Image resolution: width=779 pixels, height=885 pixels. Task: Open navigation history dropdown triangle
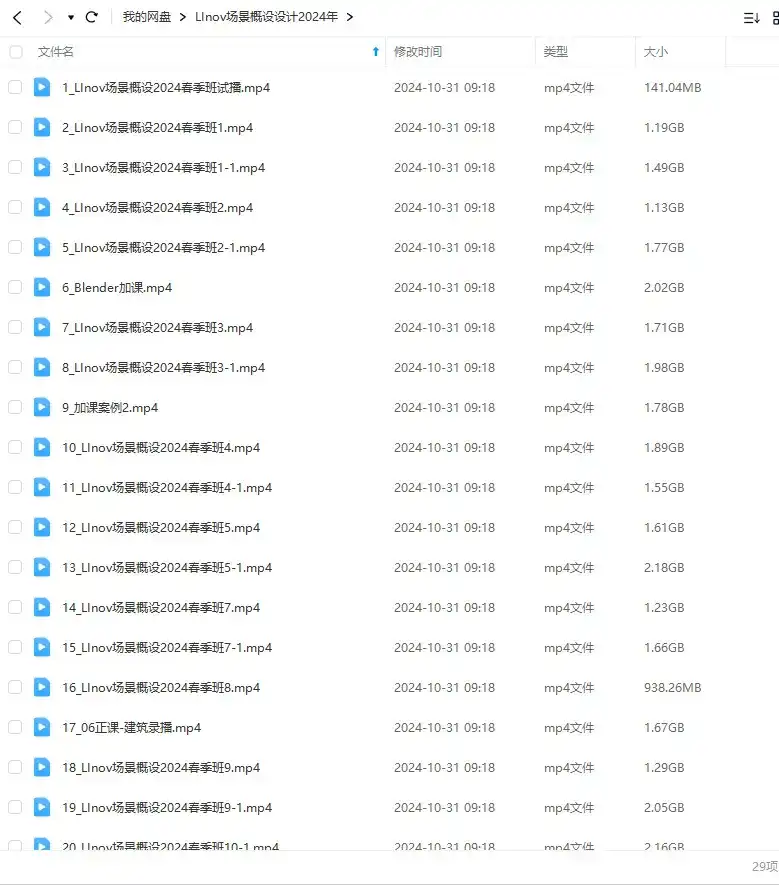click(x=71, y=17)
